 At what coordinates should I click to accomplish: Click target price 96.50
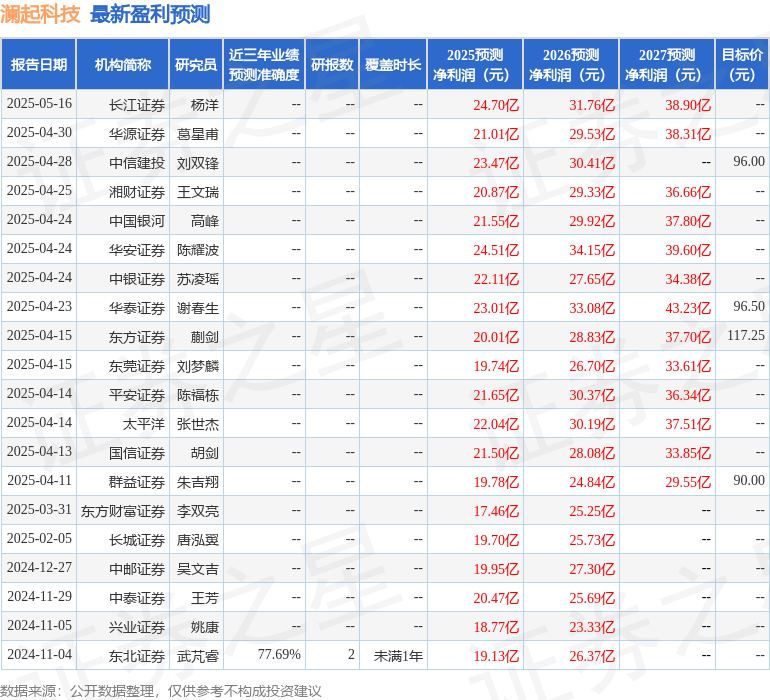click(749, 306)
